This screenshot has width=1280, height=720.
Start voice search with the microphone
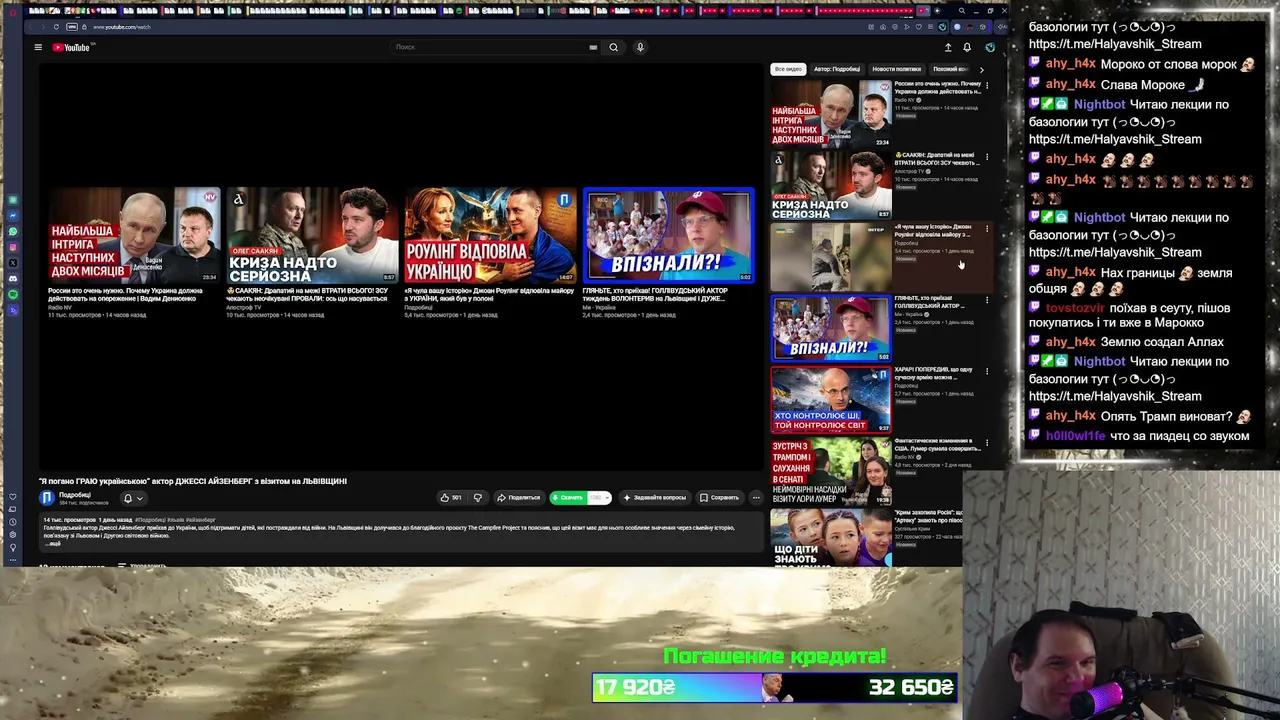[x=640, y=47]
